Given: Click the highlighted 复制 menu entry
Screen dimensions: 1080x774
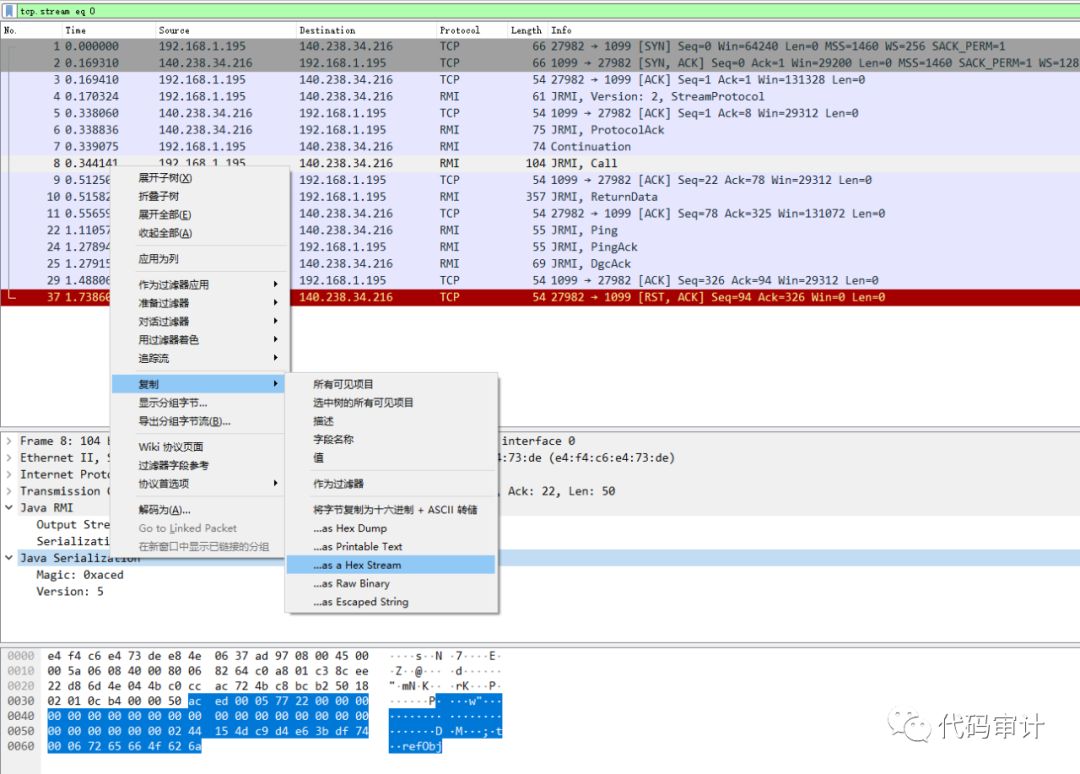Looking at the screenshot, I should (198, 384).
